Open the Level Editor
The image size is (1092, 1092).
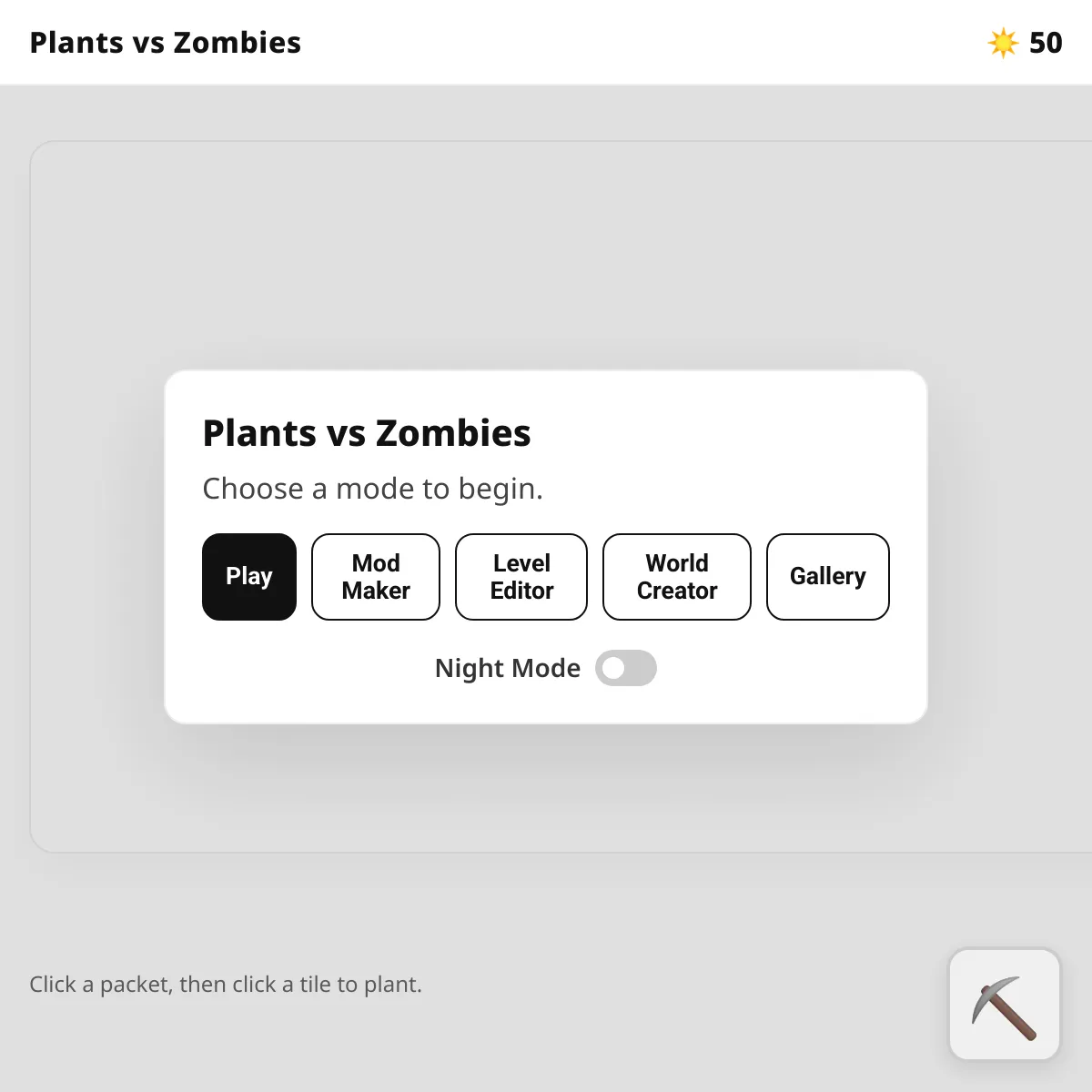tap(521, 577)
